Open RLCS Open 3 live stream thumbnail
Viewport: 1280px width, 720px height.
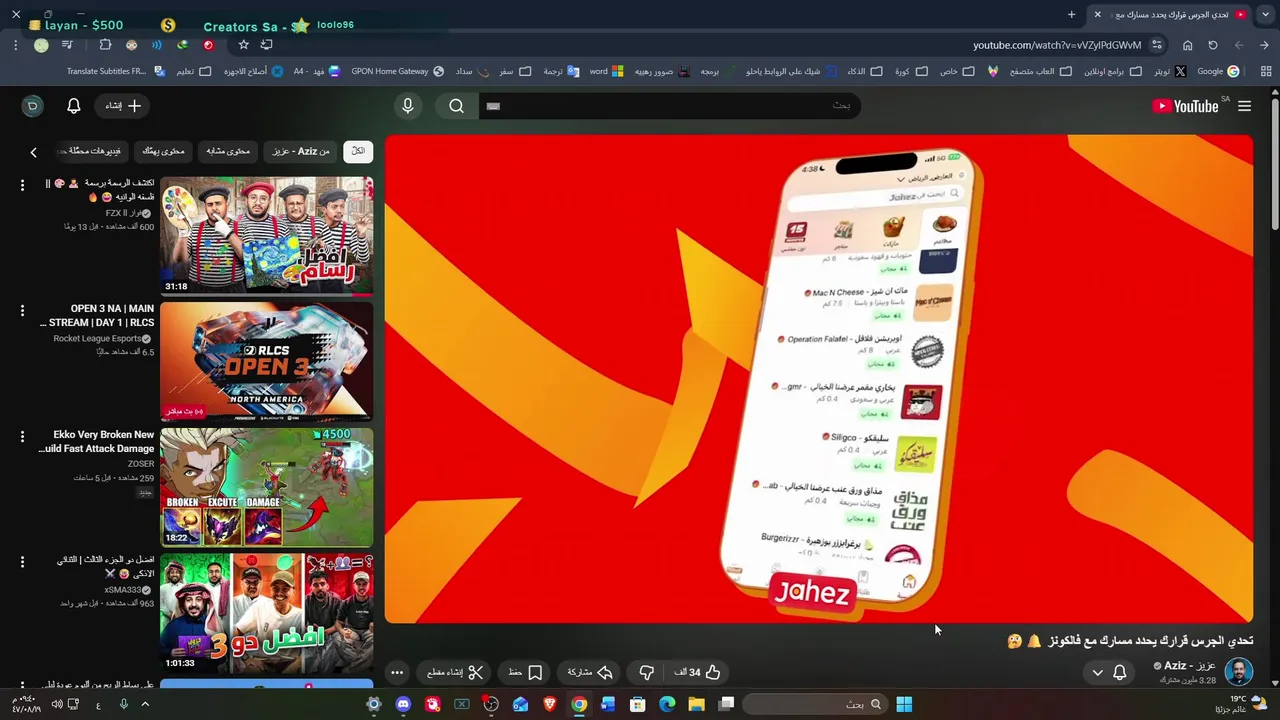click(x=266, y=362)
